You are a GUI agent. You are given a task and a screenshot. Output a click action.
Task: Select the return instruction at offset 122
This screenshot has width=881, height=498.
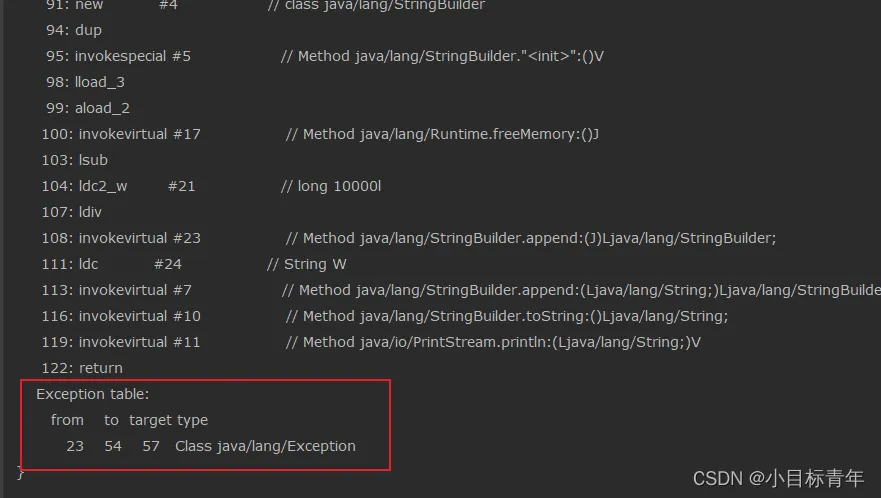click(100, 368)
